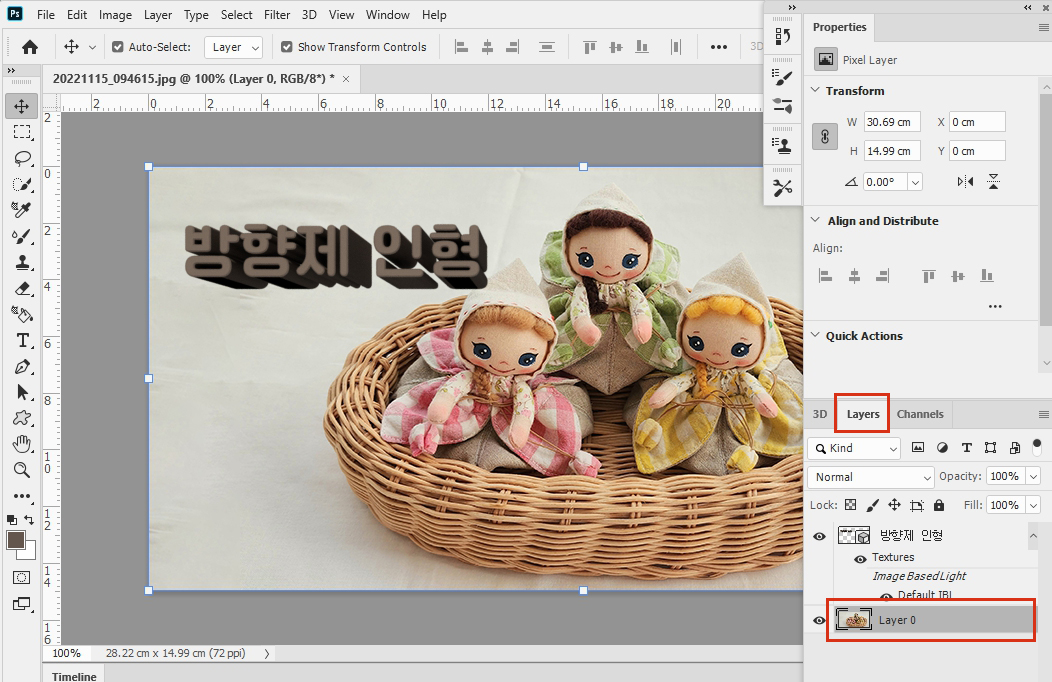Screen dimensions: 1052x682
Task: Select the Paint Bucket tool
Action: click(x=22, y=314)
